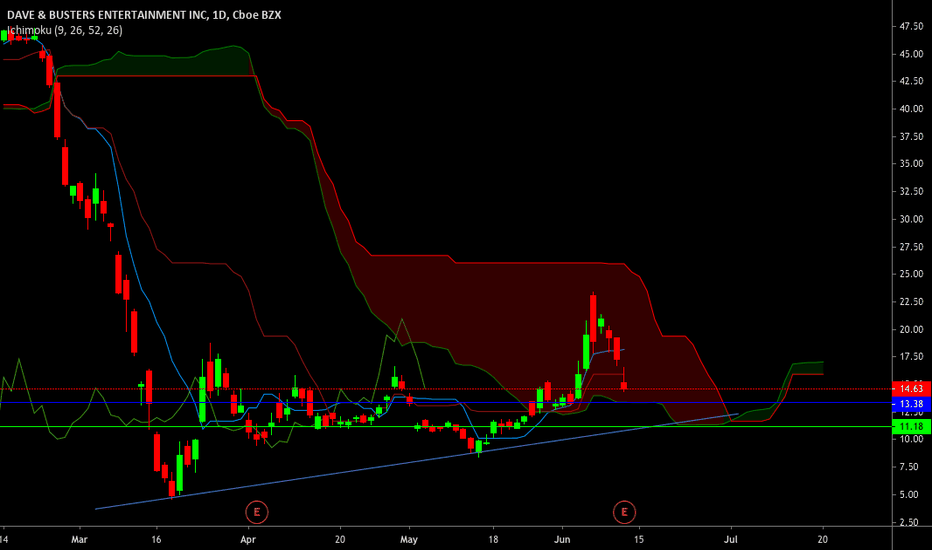Click the Mar label on time axis
The height and width of the screenshot is (550, 932).
(79, 540)
